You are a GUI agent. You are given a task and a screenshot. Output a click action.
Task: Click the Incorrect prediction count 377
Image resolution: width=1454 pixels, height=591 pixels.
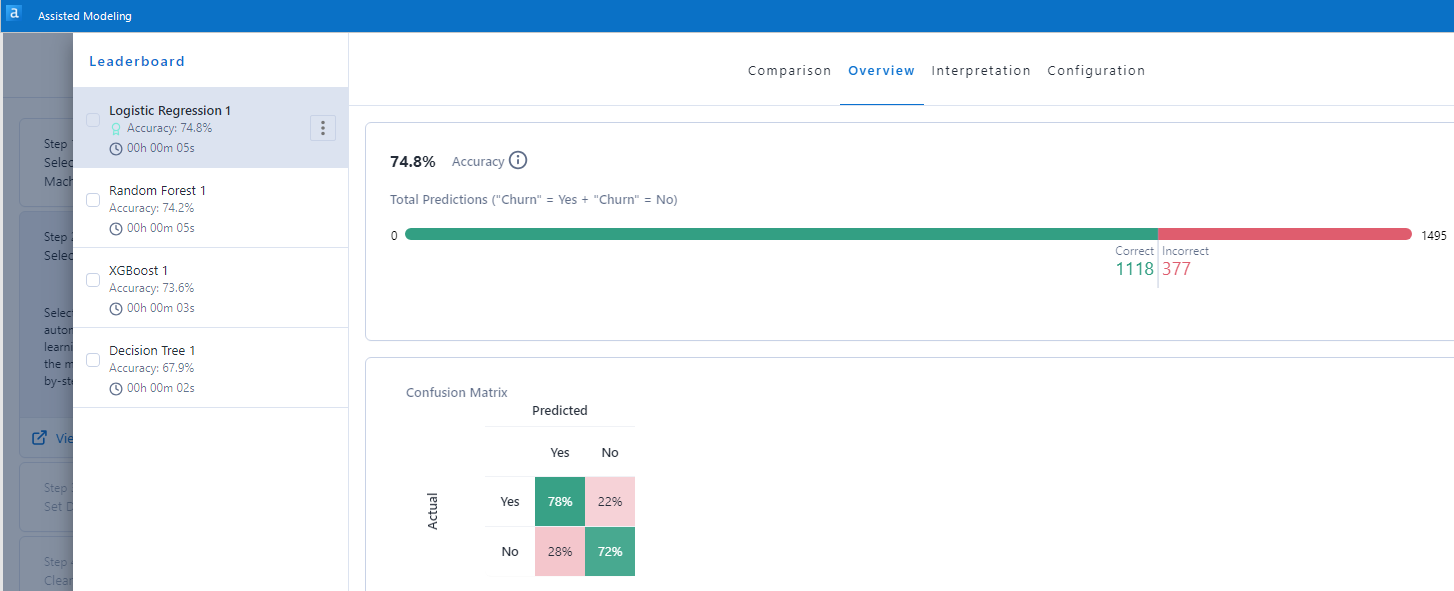(x=1178, y=268)
